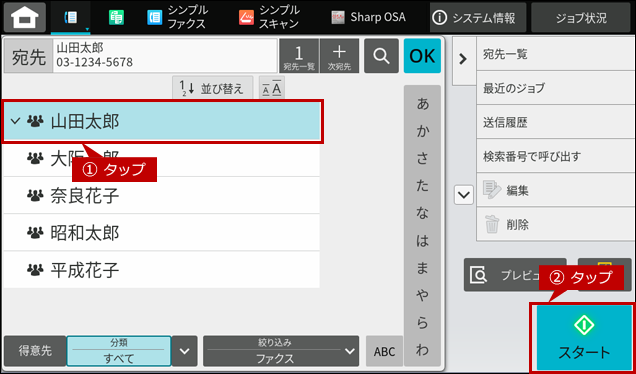Jump to か in the kana index
636x374 pixels.
pyautogui.click(x=422, y=132)
